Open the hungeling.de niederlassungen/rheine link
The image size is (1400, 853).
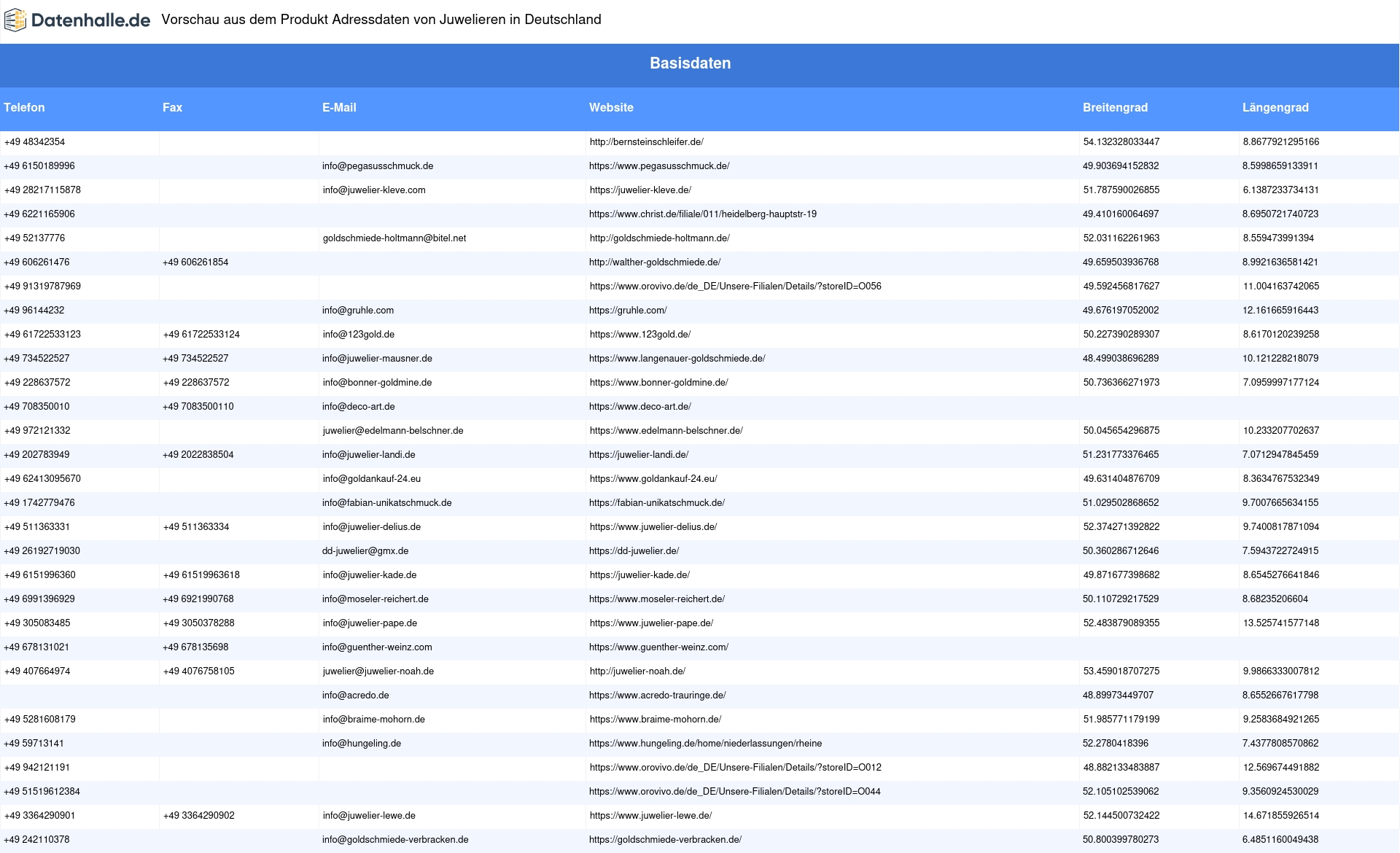(x=706, y=744)
